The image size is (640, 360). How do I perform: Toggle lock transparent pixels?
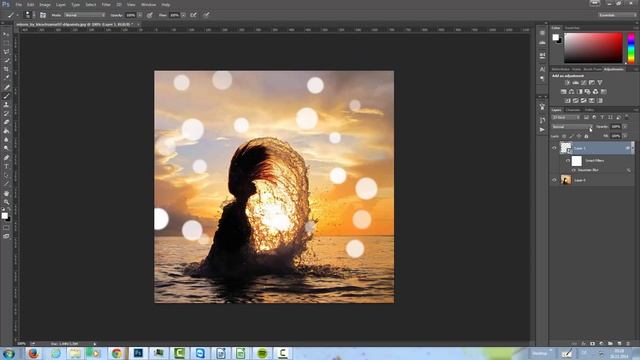pos(564,136)
